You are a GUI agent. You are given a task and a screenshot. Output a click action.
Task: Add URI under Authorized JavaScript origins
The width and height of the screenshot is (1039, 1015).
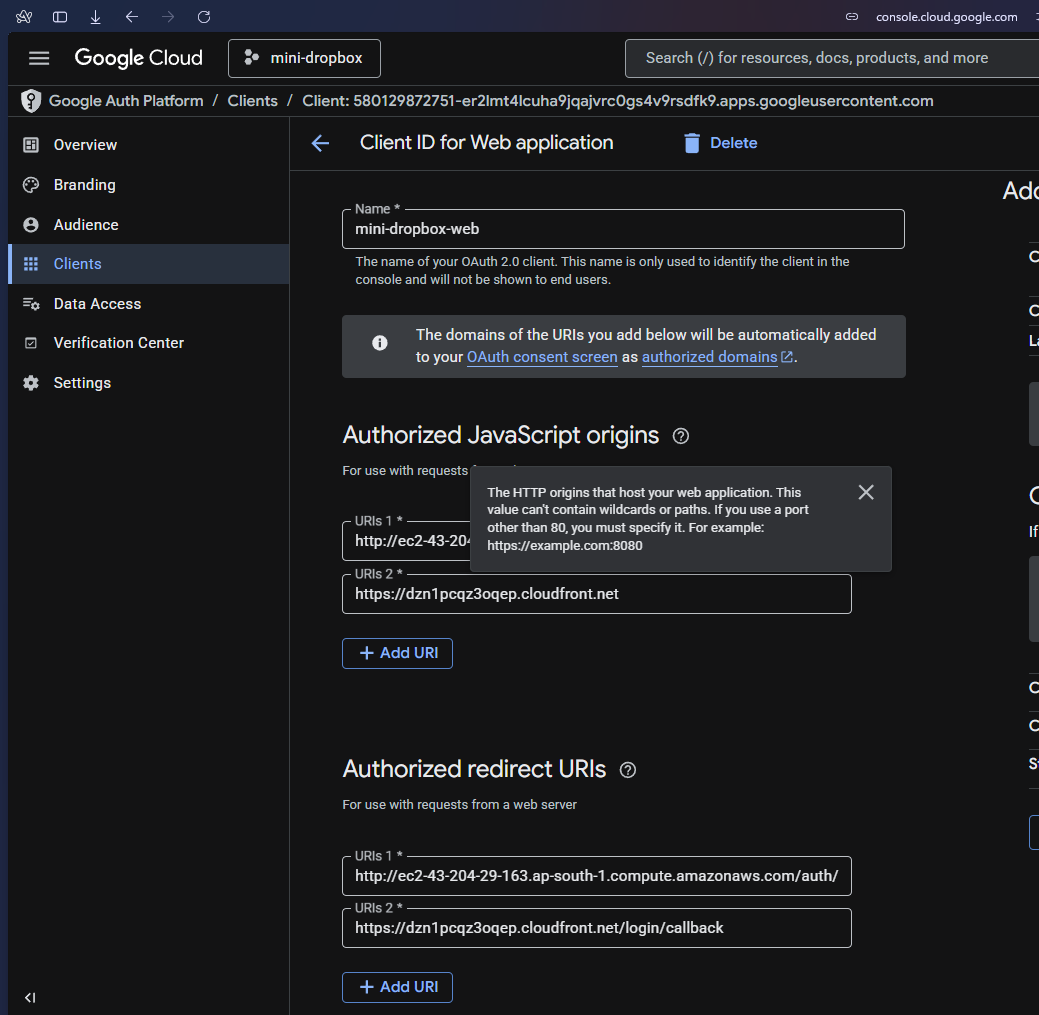[397, 653]
